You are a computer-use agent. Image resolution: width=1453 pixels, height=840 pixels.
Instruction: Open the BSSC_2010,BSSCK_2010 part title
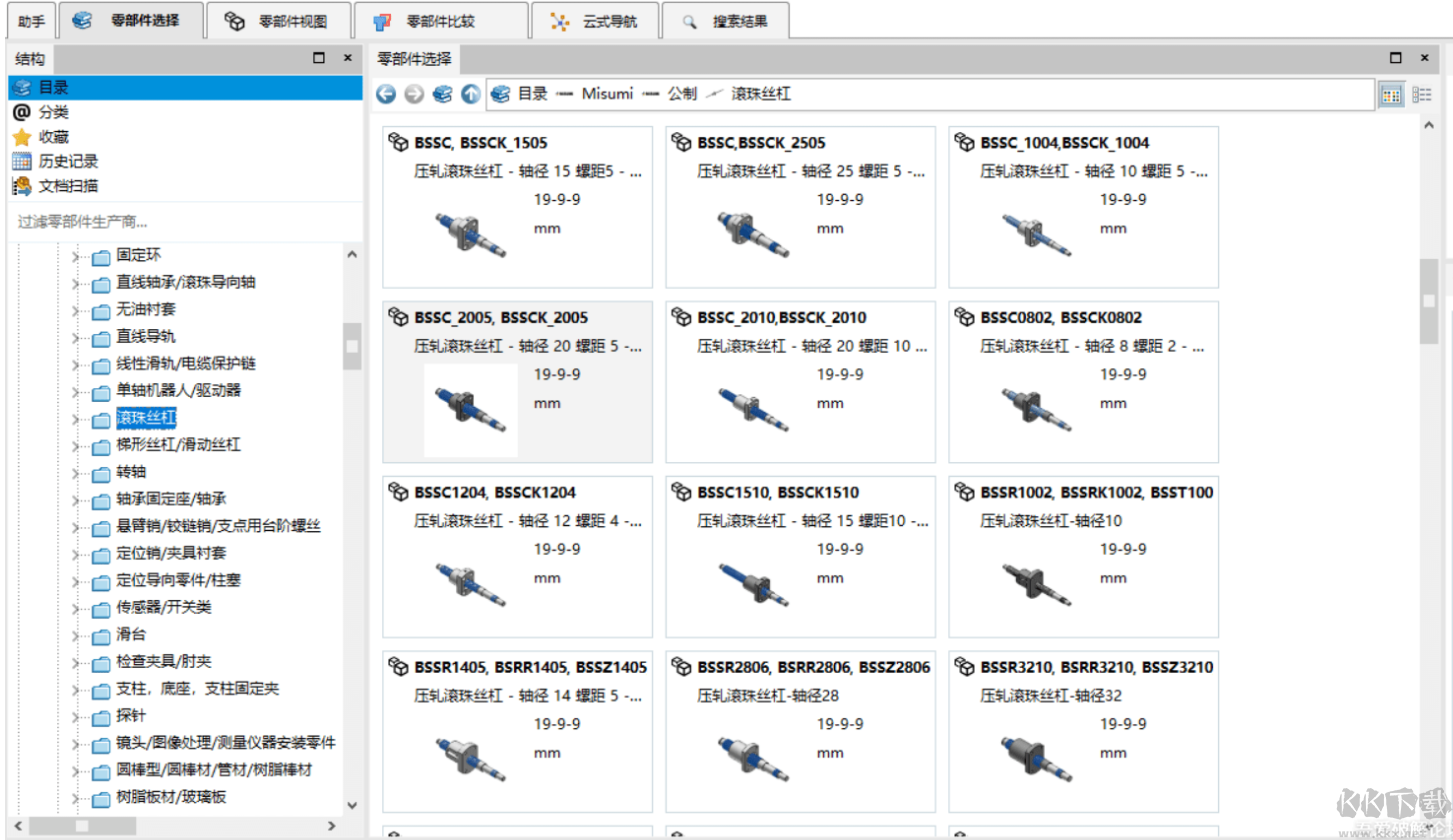(782, 318)
